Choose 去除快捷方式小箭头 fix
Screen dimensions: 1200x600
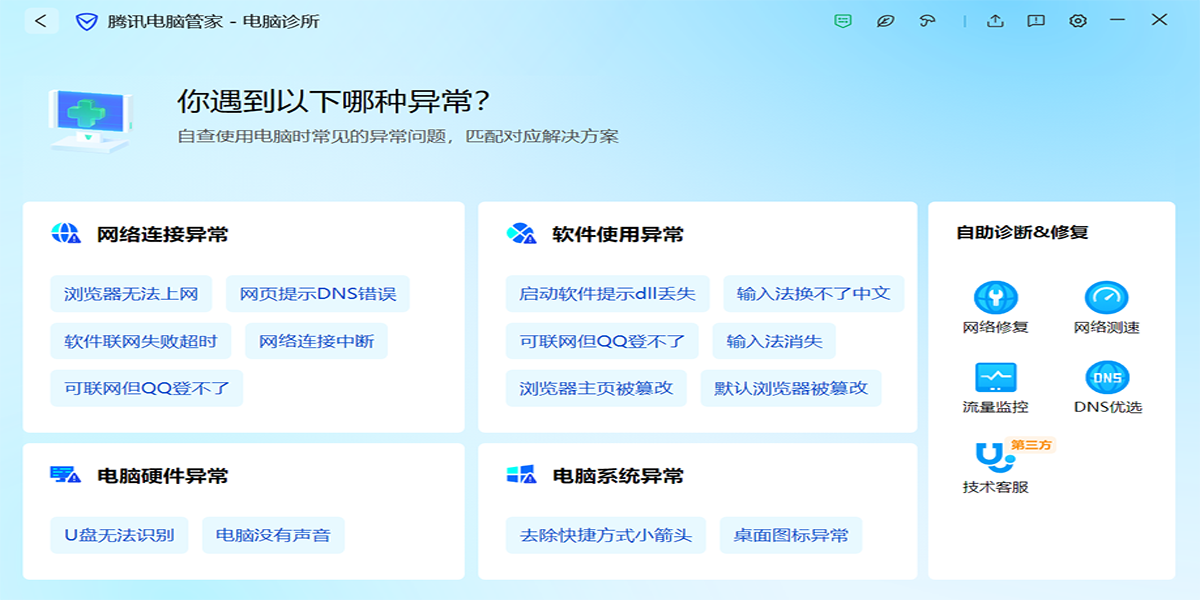[606, 535]
